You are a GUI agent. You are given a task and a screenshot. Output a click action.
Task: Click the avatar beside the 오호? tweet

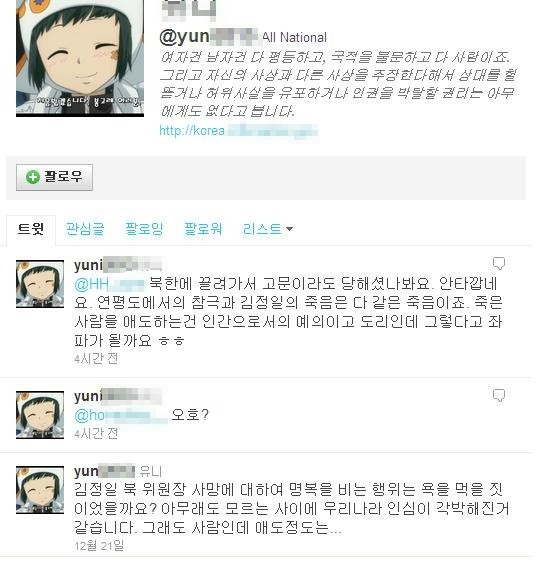coord(40,415)
